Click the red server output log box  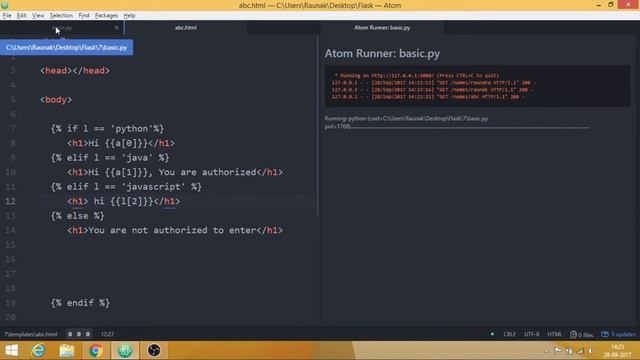pyautogui.click(x=478, y=86)
